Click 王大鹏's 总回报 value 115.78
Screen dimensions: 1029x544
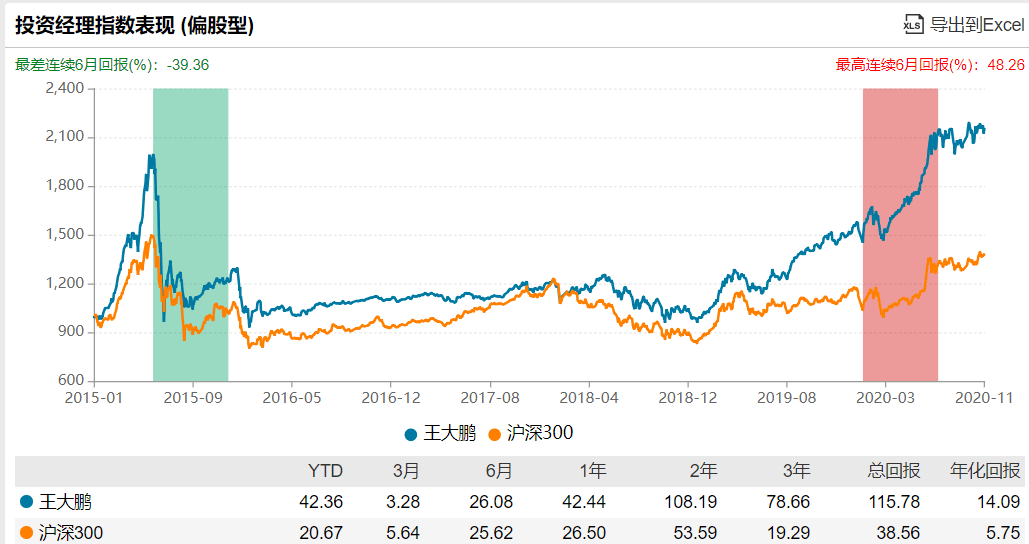(x=896, y=502)
